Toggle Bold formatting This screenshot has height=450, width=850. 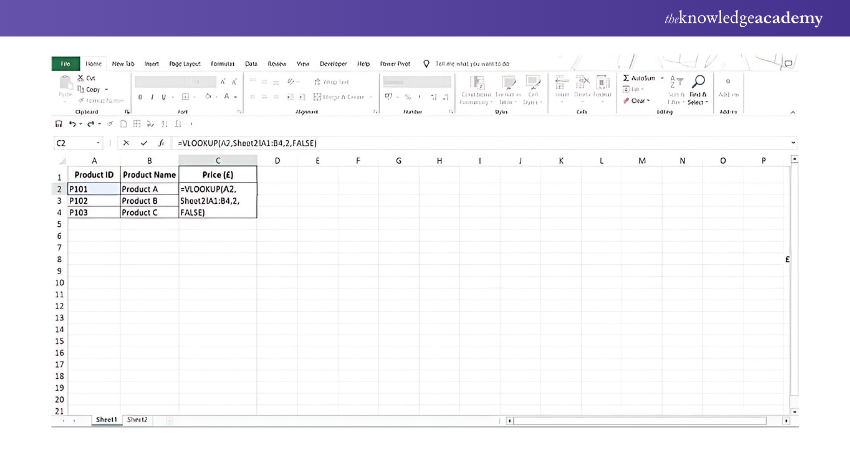tap(140, 97)
